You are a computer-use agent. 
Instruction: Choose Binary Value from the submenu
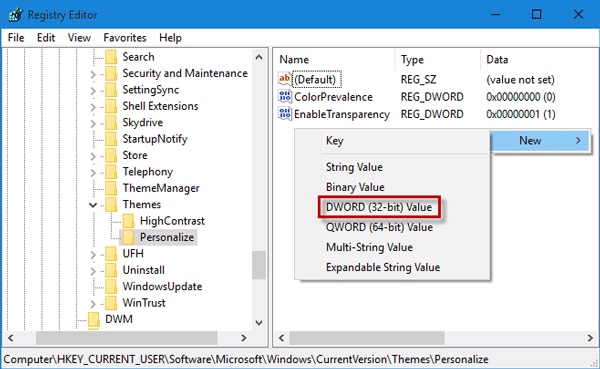(393, 187)
